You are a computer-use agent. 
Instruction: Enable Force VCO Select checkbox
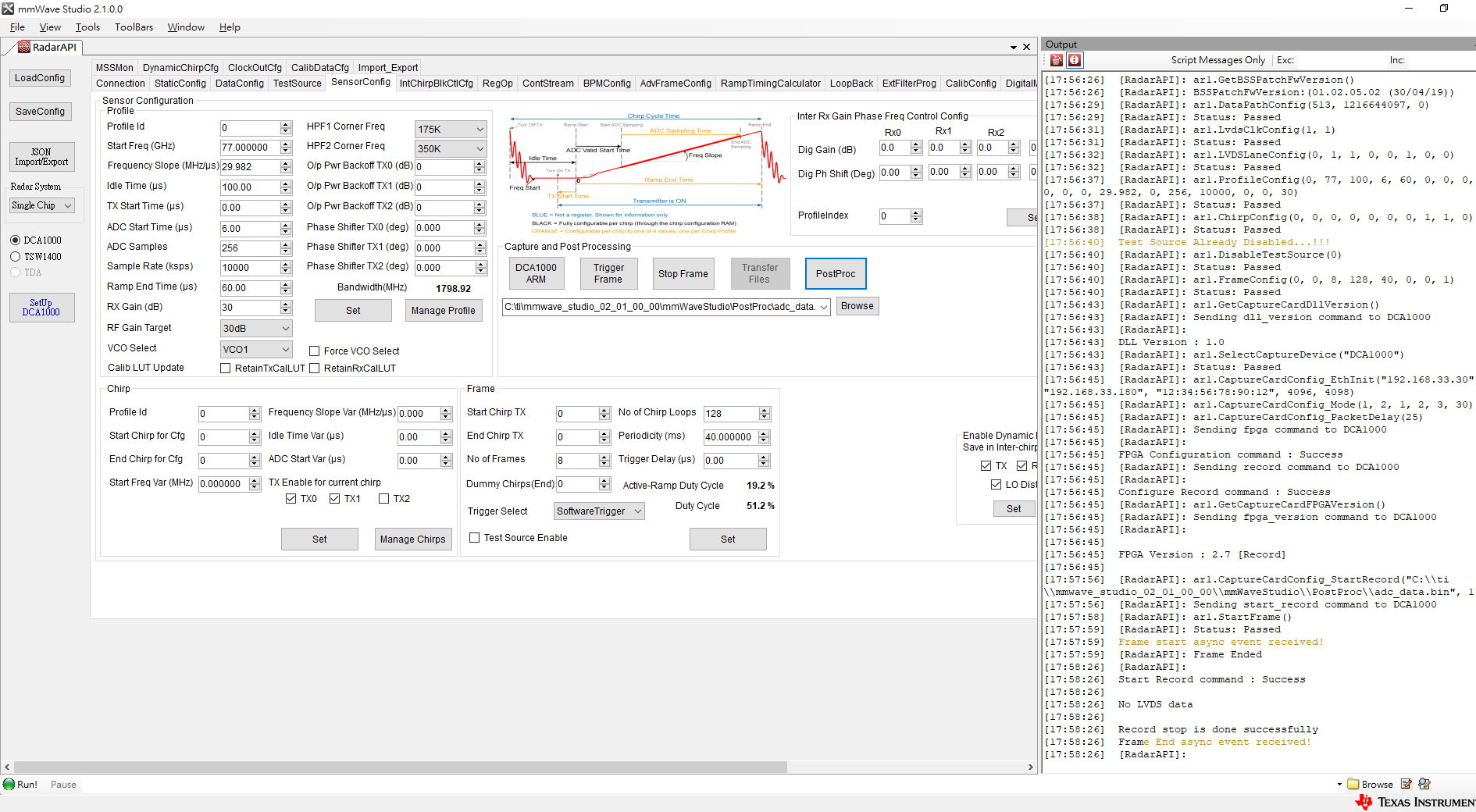coord(315,351)
